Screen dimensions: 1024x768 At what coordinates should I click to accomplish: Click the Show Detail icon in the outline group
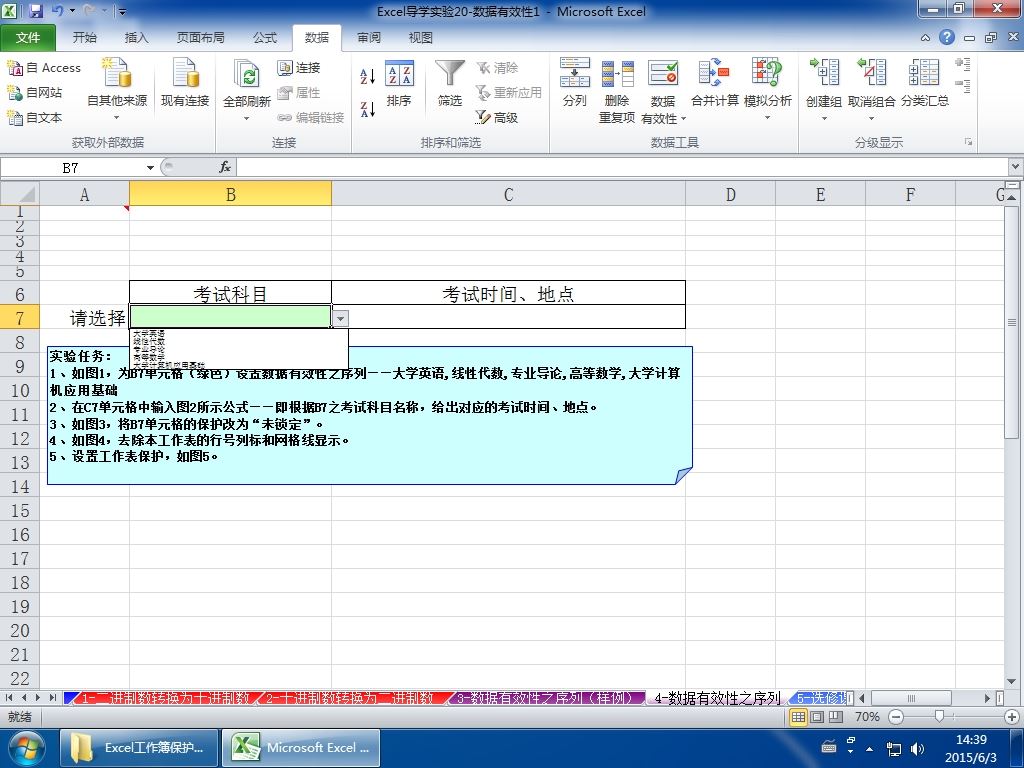point(962,64)
